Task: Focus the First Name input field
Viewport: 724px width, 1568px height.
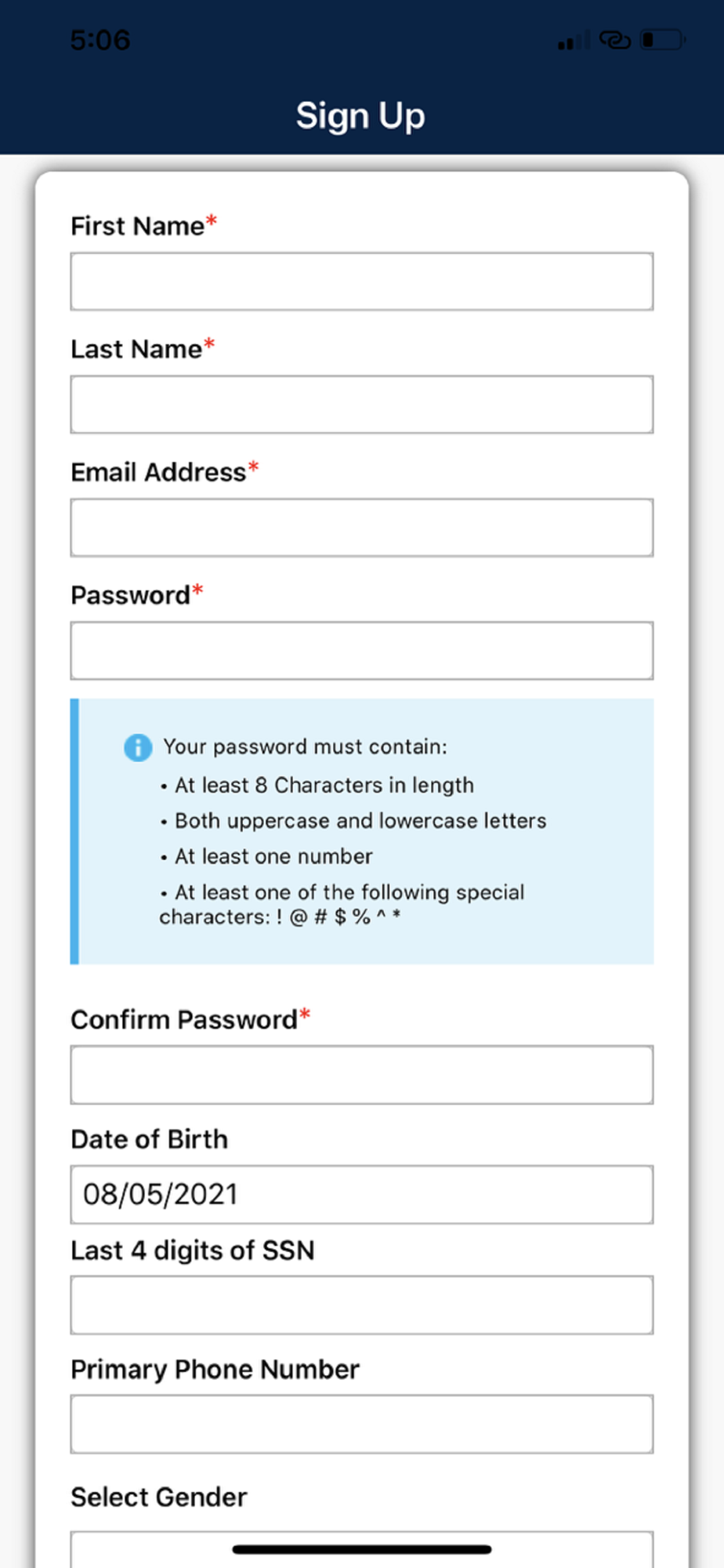Action: (x=362, y=281)
